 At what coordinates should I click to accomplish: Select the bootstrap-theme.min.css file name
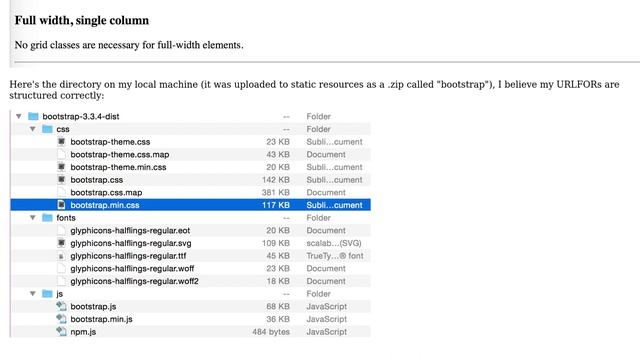click(118, 167)
